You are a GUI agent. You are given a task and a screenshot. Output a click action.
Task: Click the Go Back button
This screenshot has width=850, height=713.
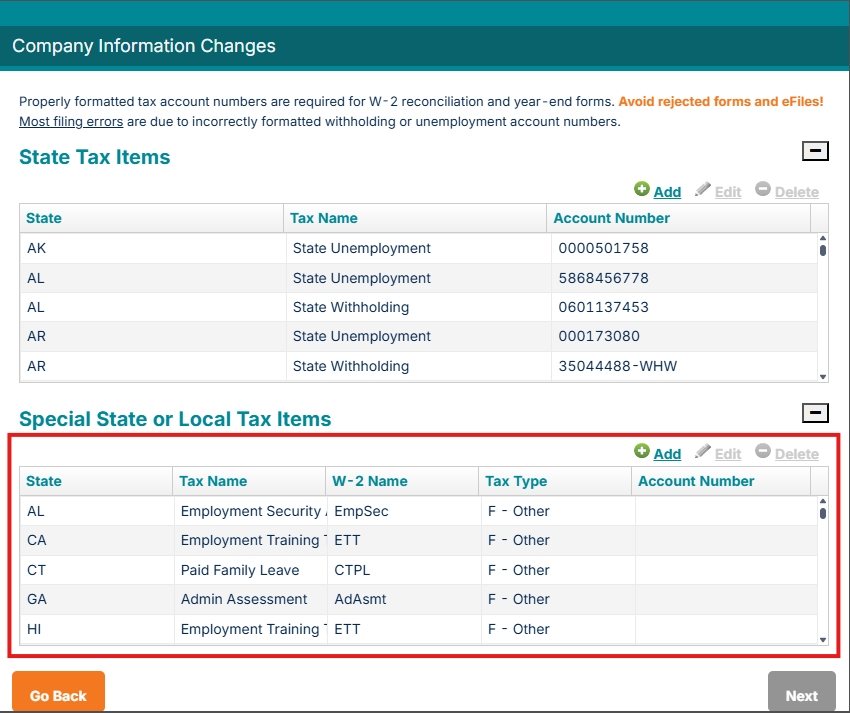[59, 692]
